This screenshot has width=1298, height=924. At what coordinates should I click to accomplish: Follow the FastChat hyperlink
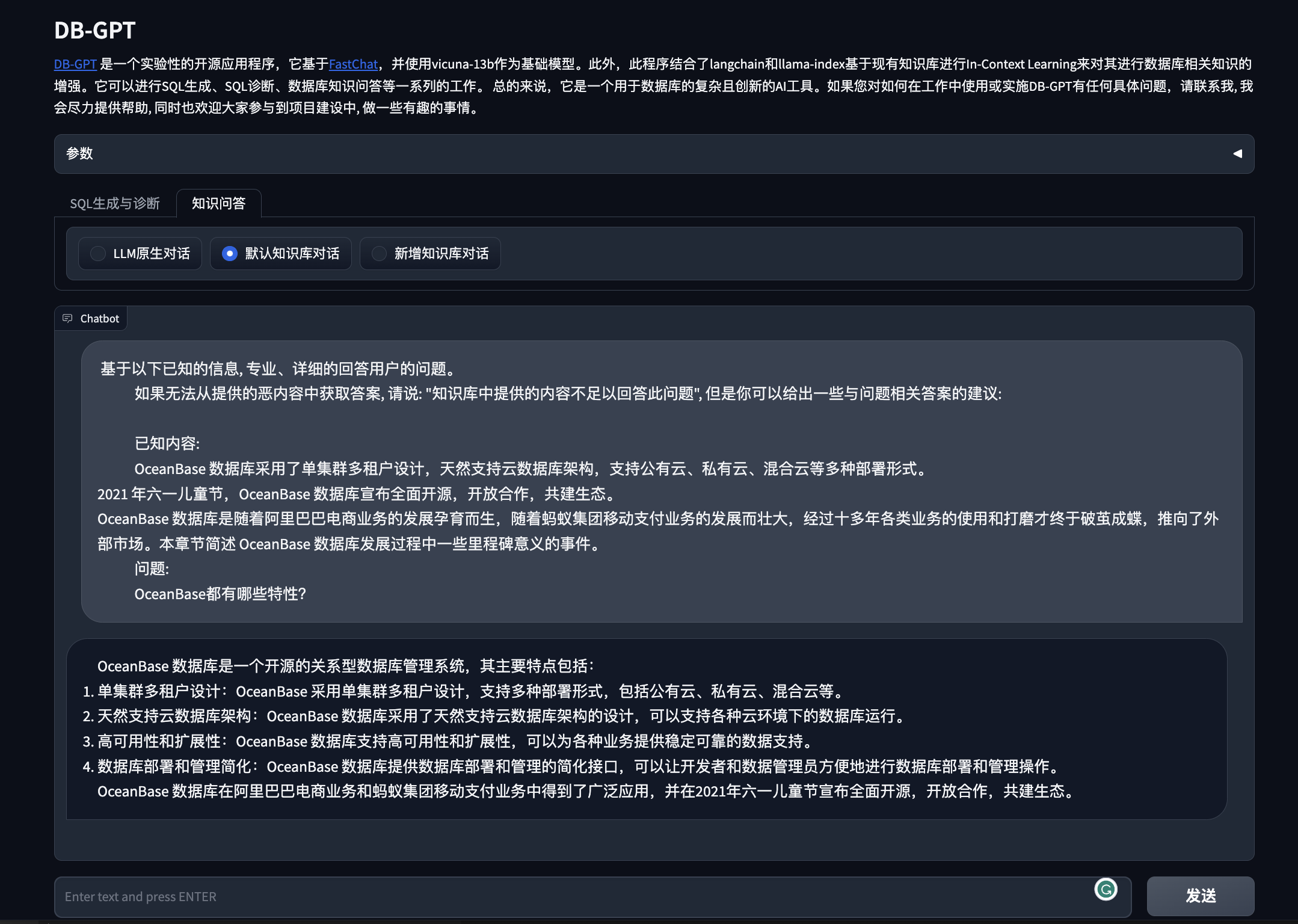[x=353, y=64]
